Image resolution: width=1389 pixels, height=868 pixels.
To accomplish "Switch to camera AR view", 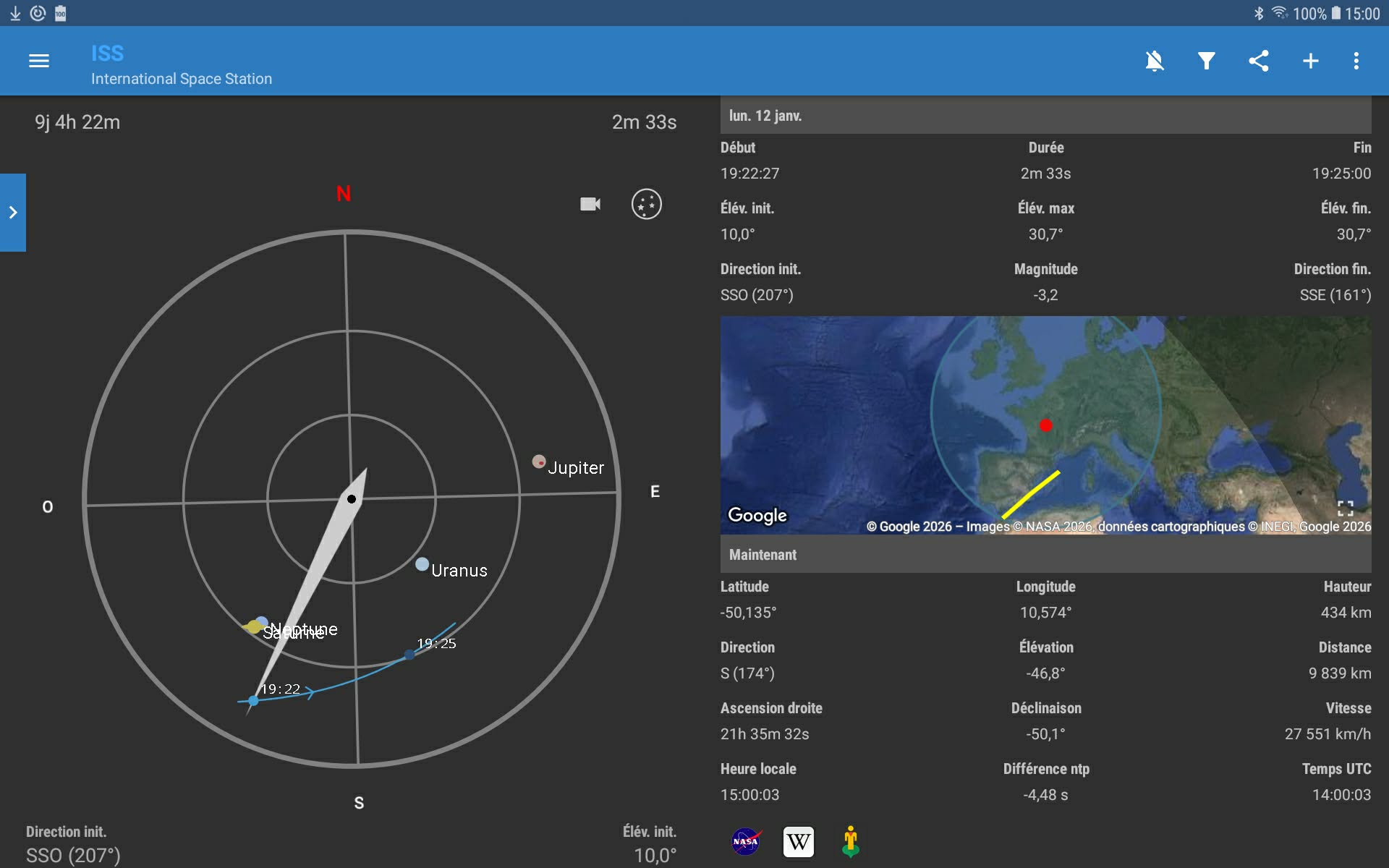I will click(x=590, y=204).
